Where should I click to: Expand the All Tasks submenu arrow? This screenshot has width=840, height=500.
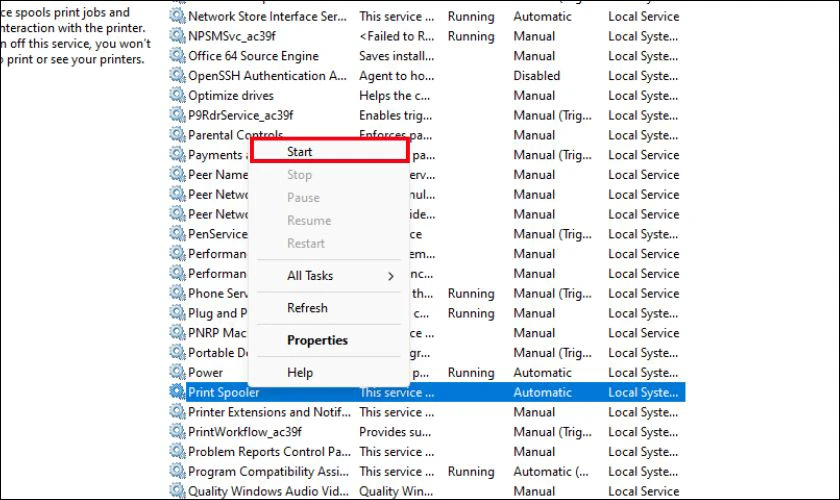(x=391, y=276)
